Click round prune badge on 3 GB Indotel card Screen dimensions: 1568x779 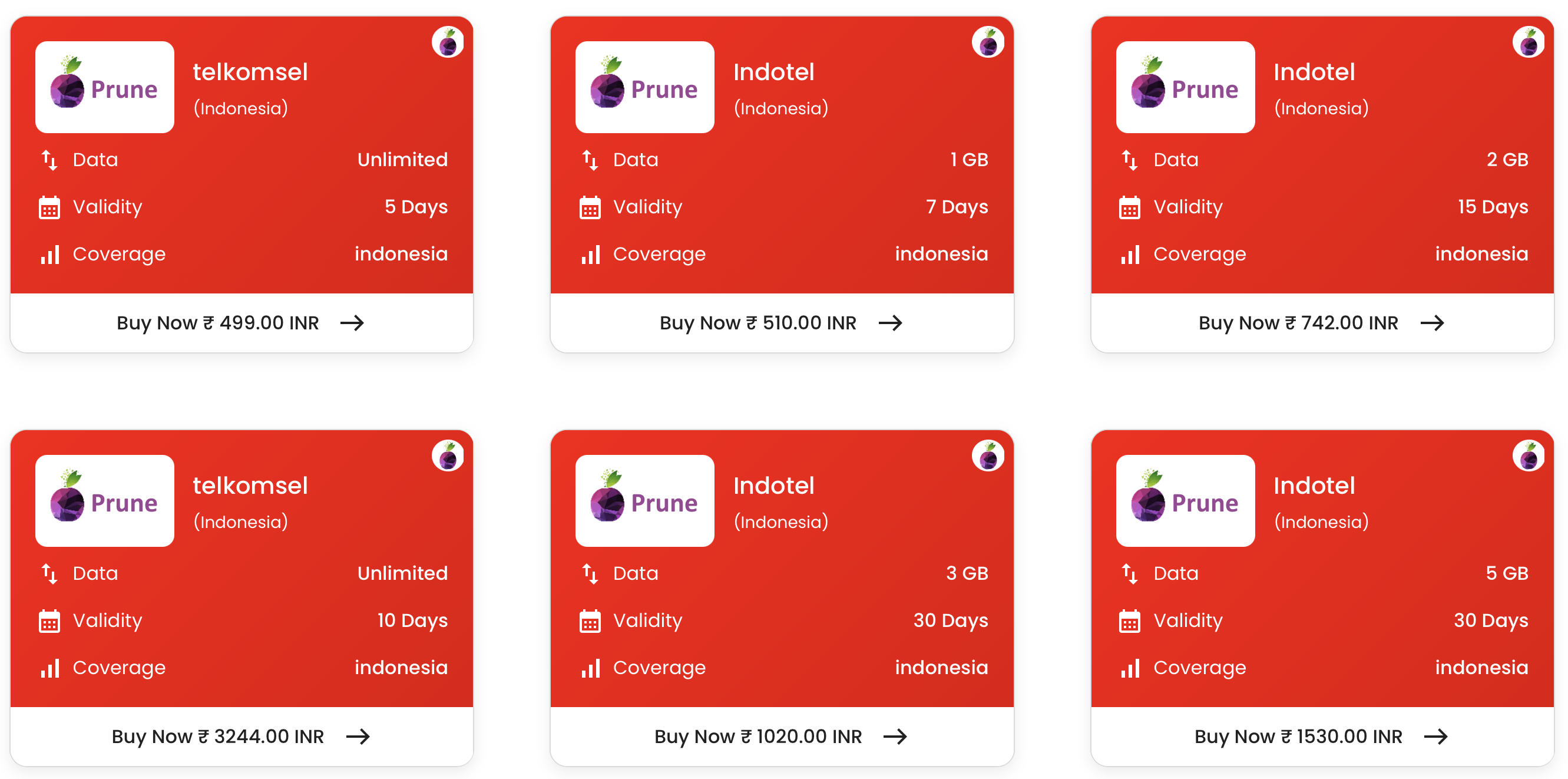pos(987,456)
